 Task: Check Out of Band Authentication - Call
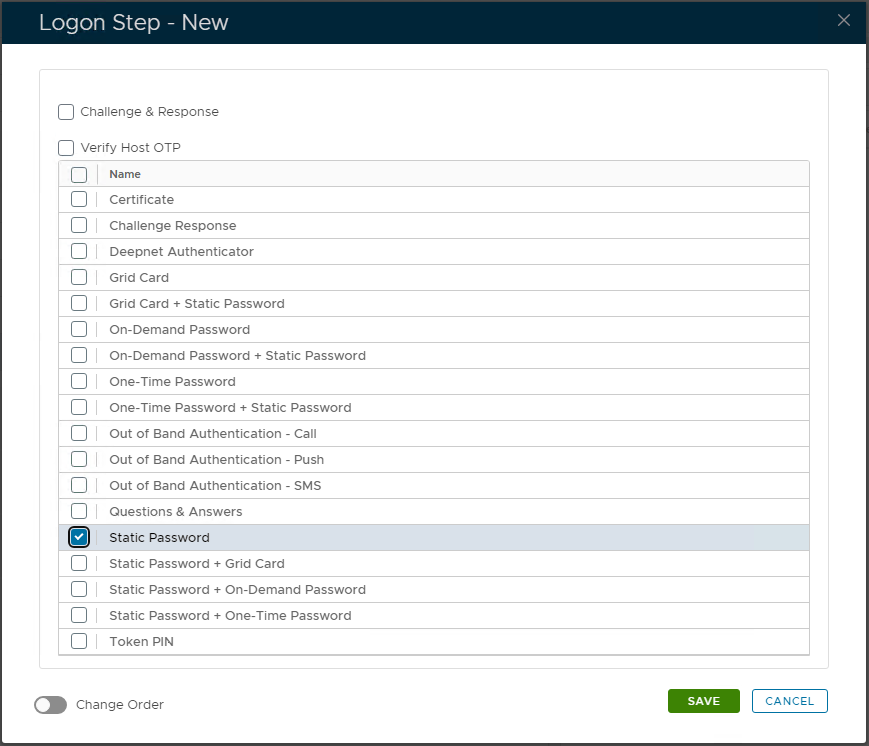[x=79, y=434]
